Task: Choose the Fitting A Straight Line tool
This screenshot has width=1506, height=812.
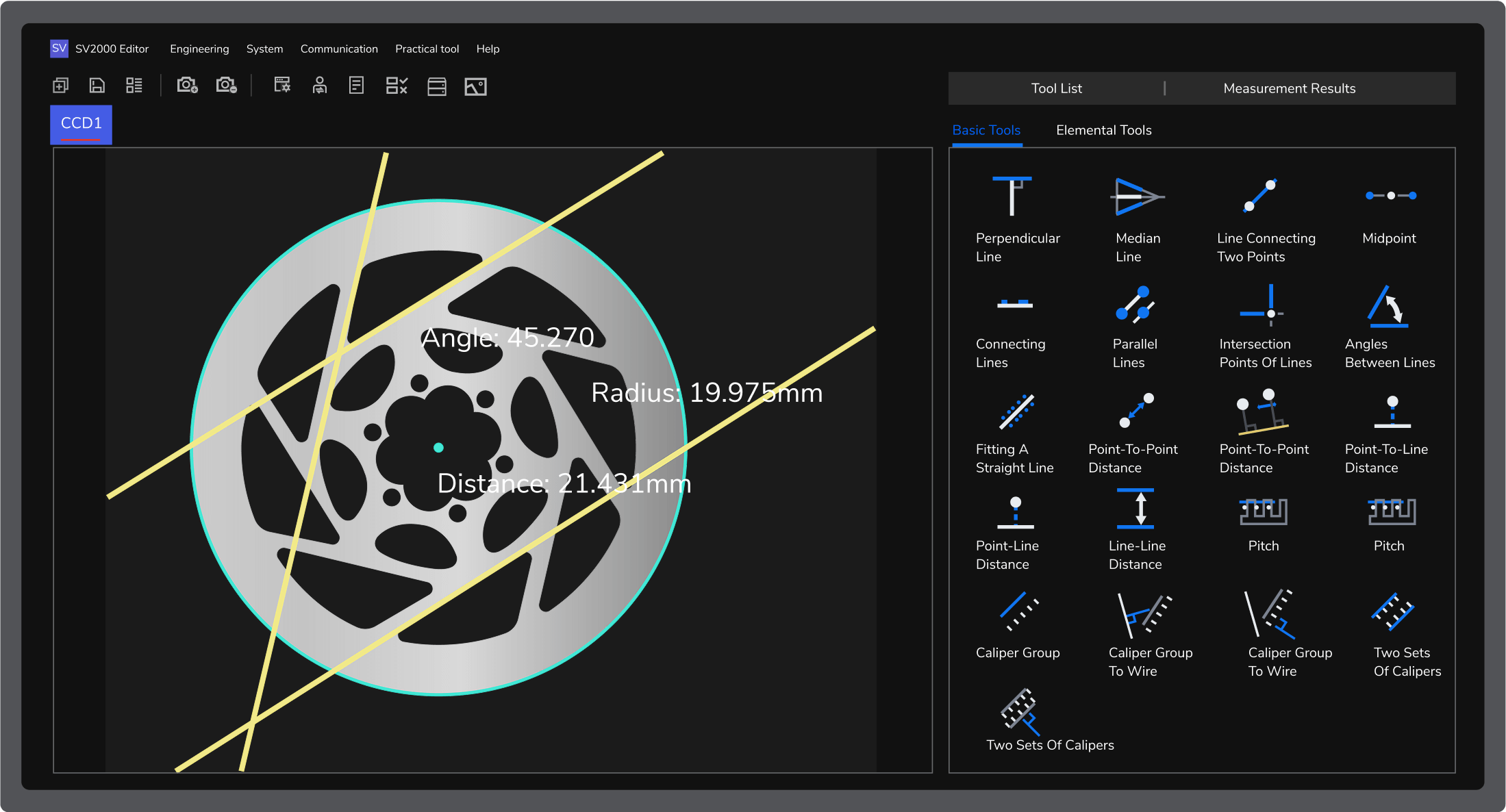Action: click(1016, 412)
